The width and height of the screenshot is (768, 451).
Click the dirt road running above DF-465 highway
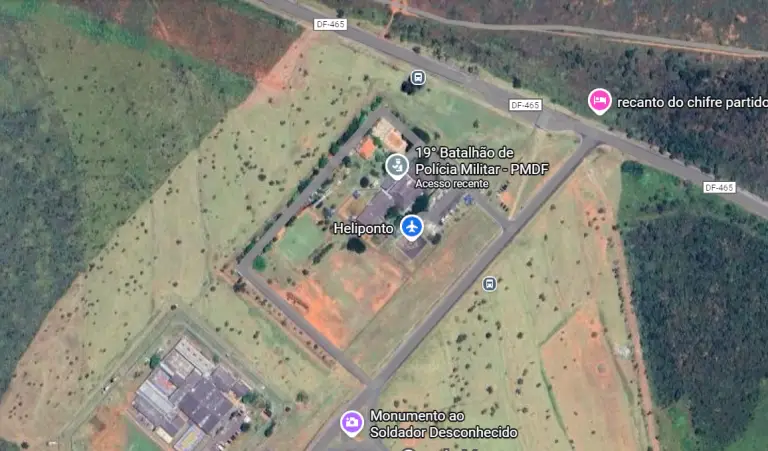(578, 31)
